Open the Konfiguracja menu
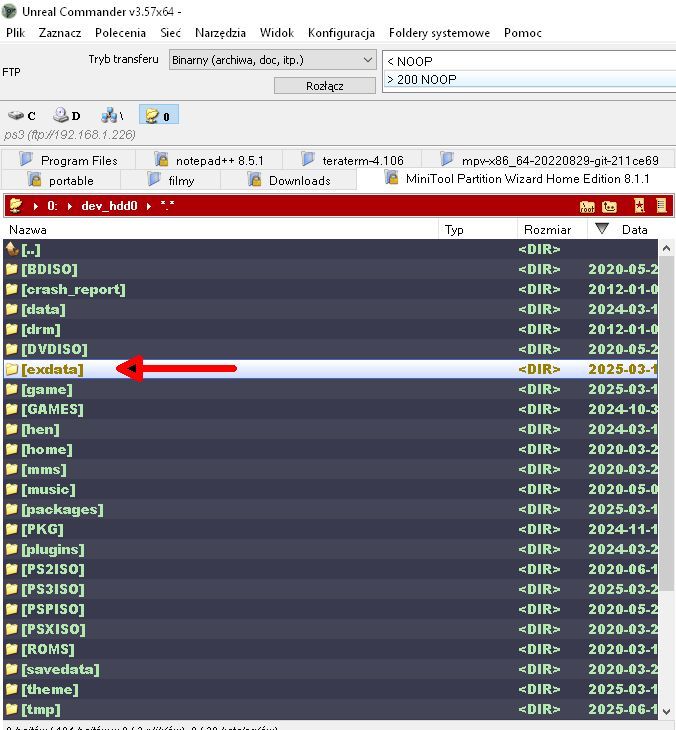Image resolution: width=676 pixels, height=730 pixels. (341, 33)
